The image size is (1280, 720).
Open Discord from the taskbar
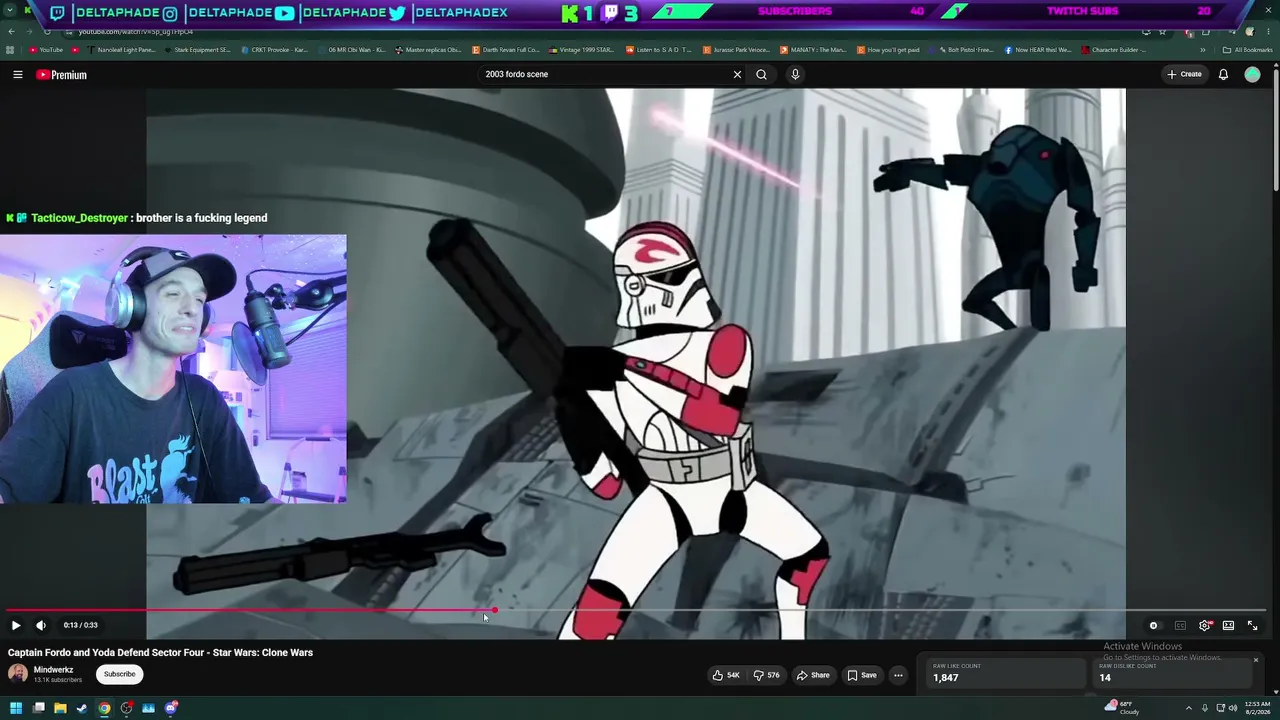coord(171,708)
